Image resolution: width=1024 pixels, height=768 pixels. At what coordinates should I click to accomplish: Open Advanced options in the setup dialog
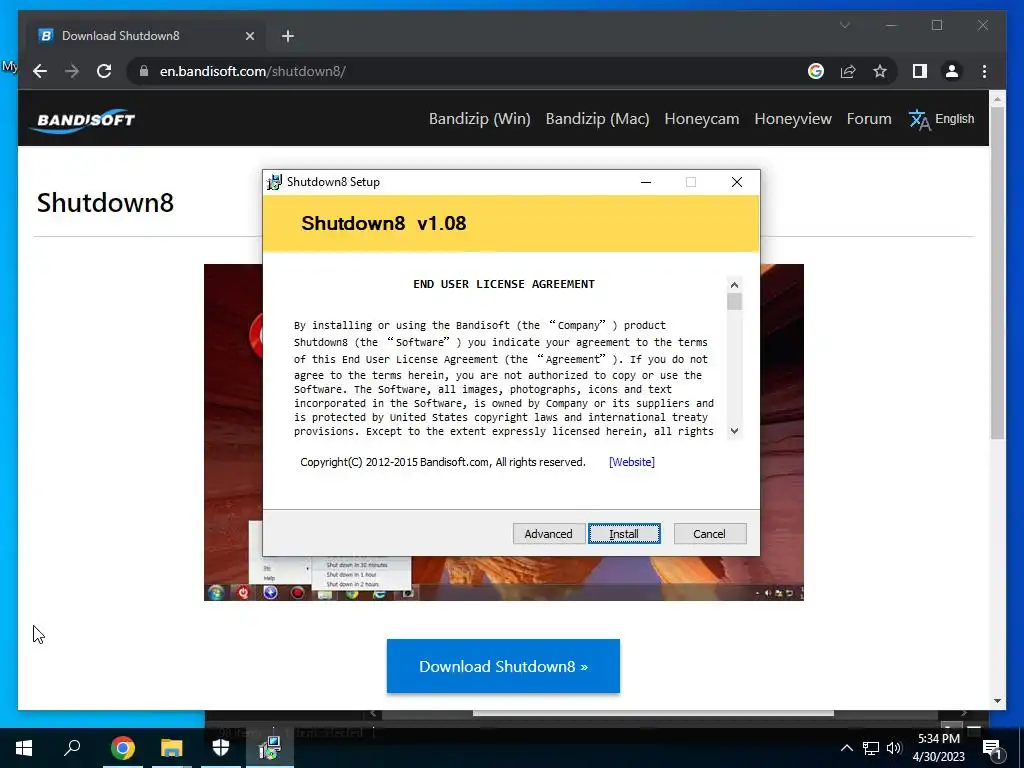(x=548, y=534)
